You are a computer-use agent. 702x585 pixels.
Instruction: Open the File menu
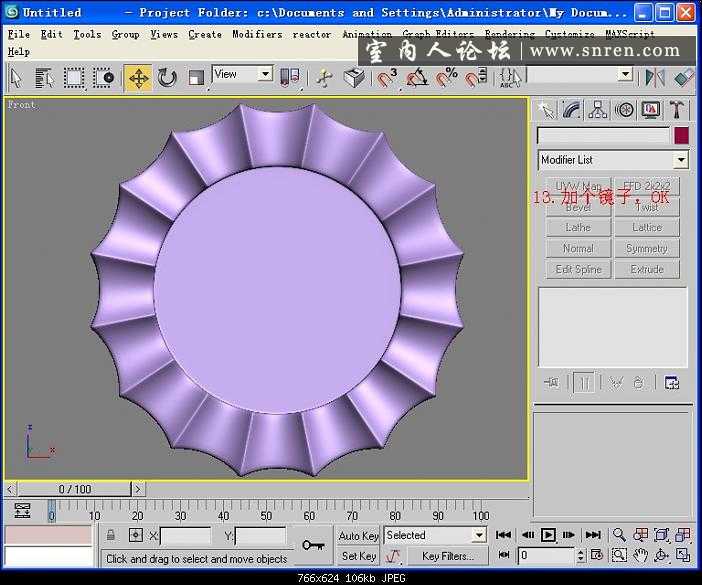pyautogui.click(x=19, y=34)
